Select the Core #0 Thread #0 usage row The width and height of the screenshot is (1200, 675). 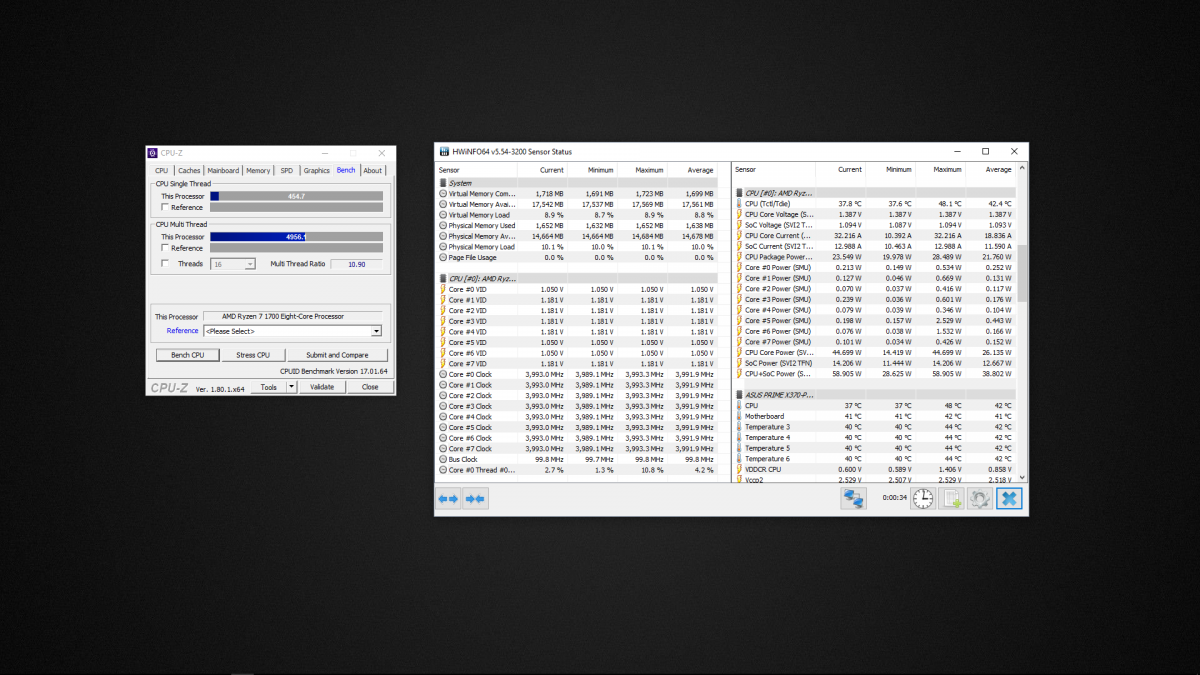coord(577,469)
